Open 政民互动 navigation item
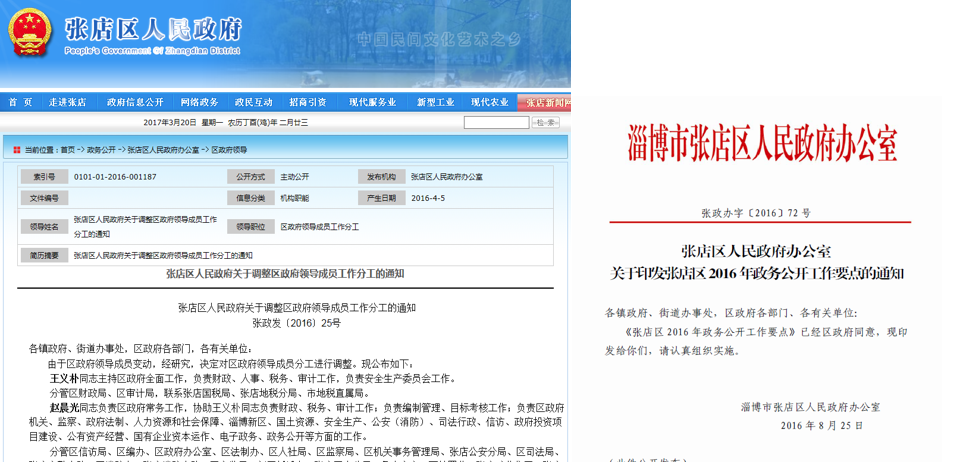 [254, 102]
